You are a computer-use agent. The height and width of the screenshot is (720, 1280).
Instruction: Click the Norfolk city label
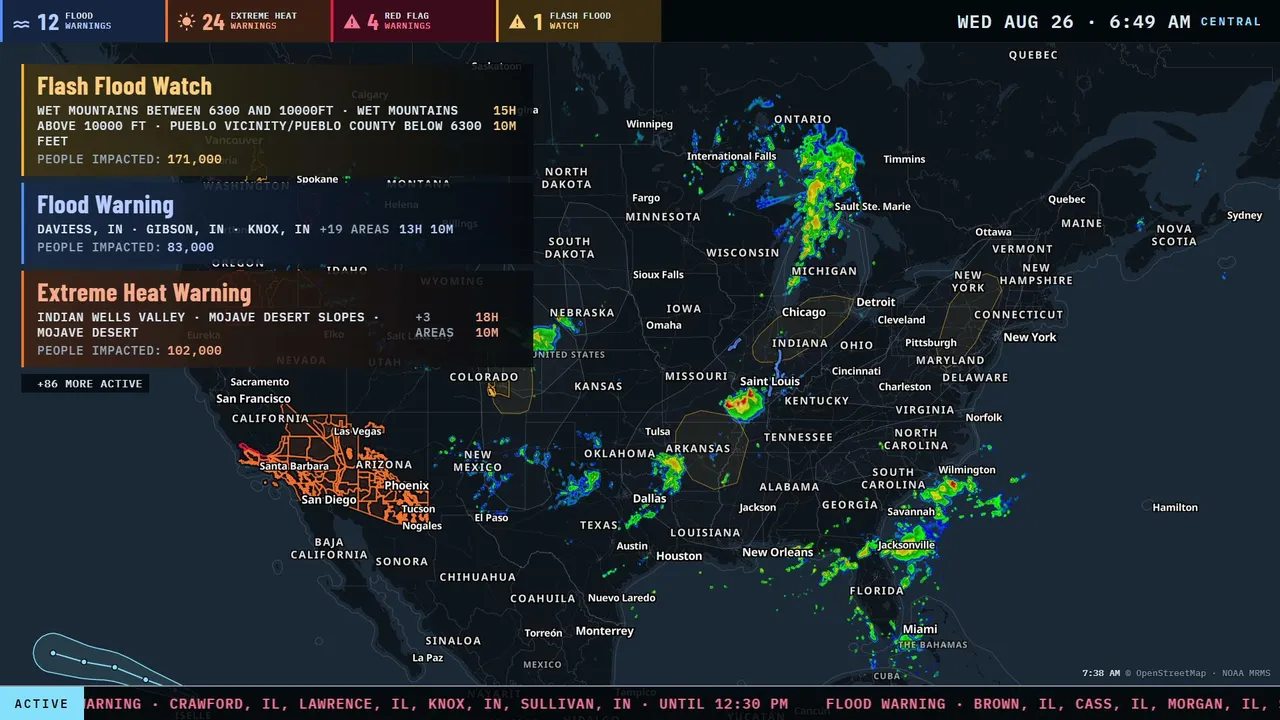coord(984,417)
